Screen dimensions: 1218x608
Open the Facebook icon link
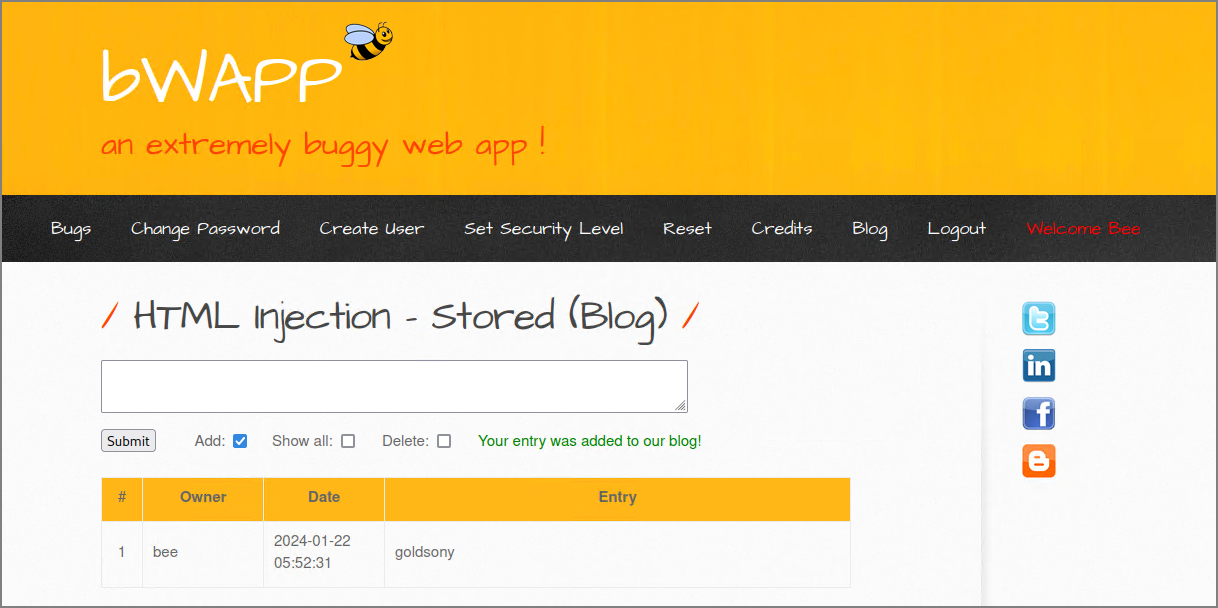[x=1038, y=413]
